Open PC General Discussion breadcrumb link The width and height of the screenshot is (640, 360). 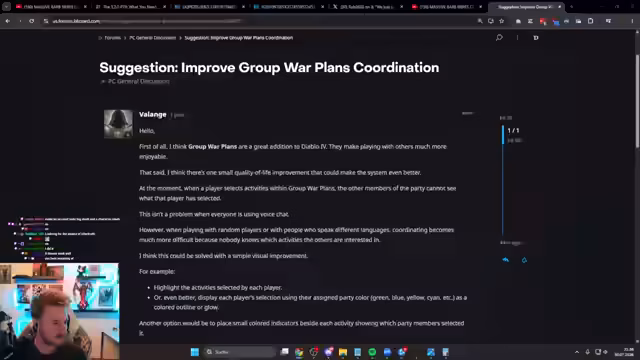[153, 38]
